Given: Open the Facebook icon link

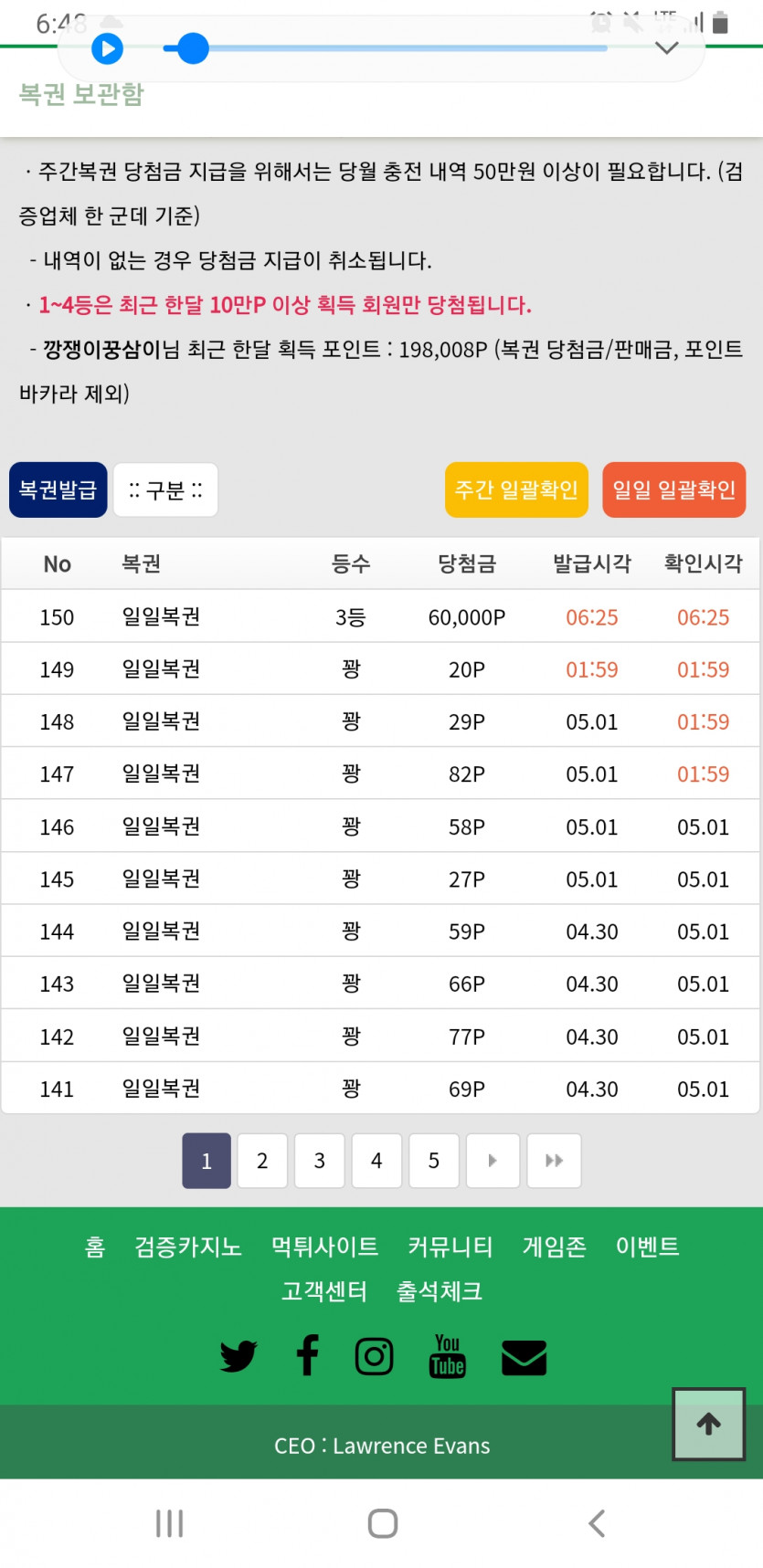Looking at the screenshot, I should click(x=308, y=1355).
